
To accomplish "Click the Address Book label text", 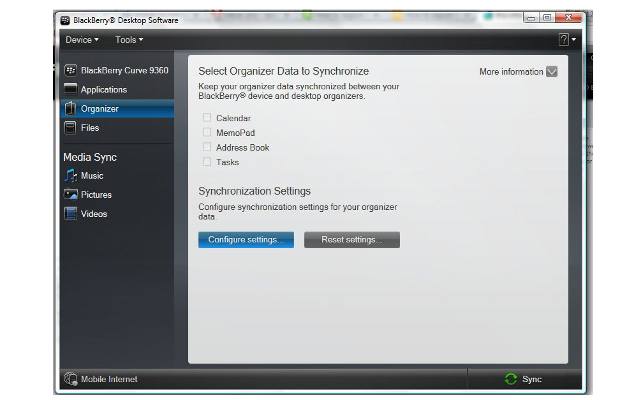I will (x=242, y=147).
